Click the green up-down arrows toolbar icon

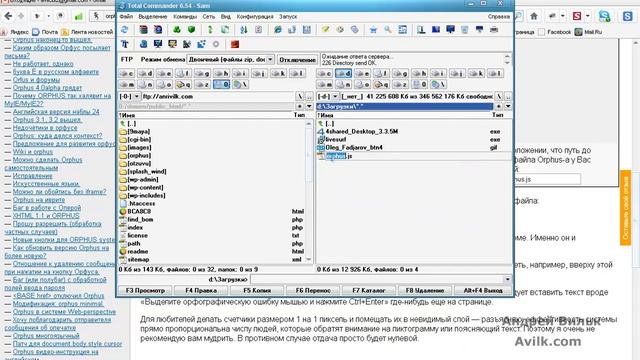point(210,30)
